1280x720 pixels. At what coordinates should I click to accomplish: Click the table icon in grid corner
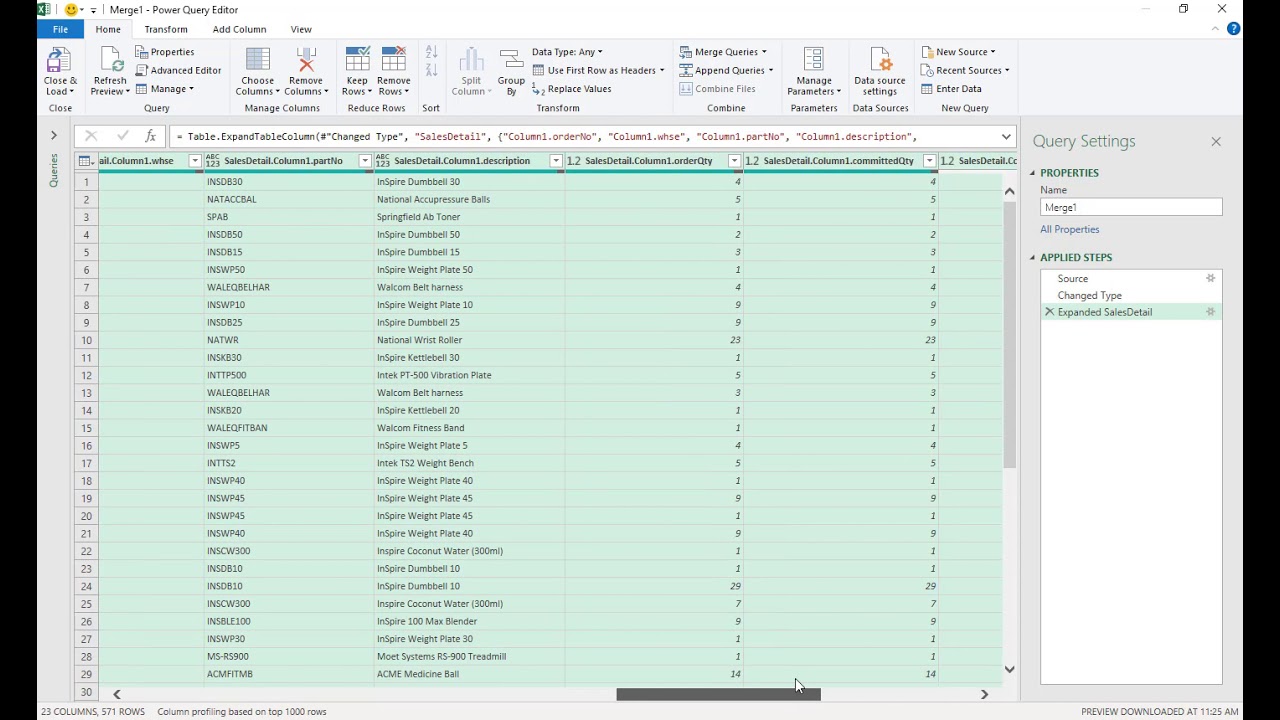(86, 161)
